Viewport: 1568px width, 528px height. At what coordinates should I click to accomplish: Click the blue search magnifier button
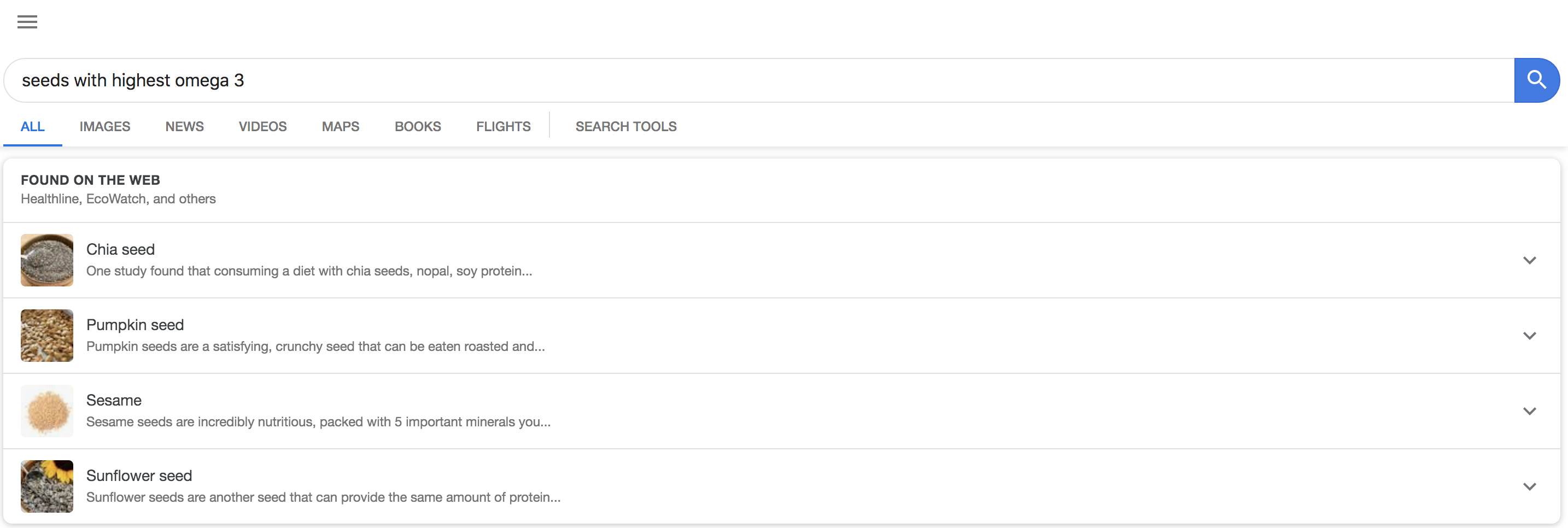(x=1536, y=80)
